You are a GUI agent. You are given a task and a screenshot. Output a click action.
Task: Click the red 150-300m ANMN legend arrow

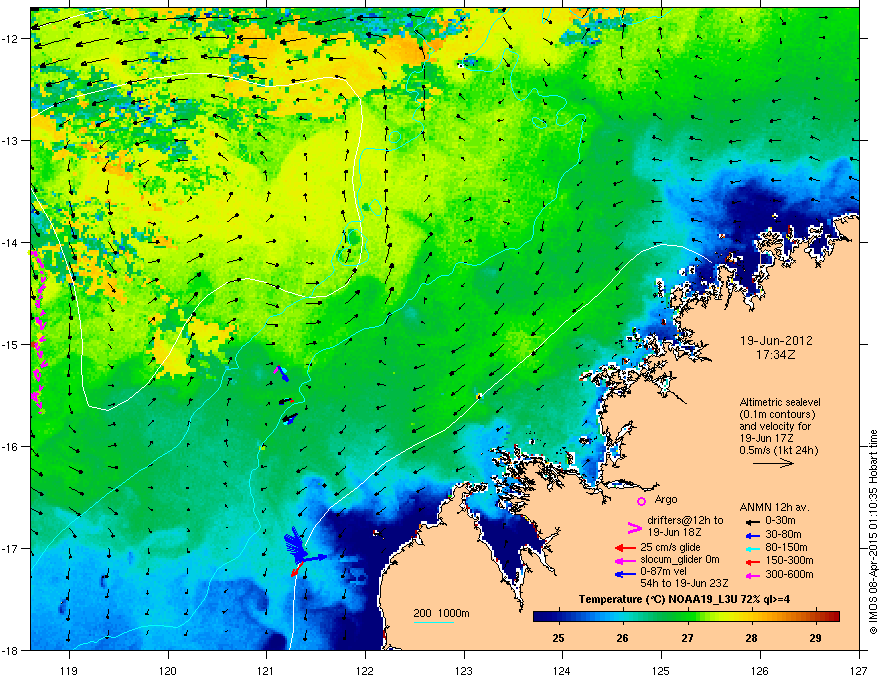(x=752, y=562)
